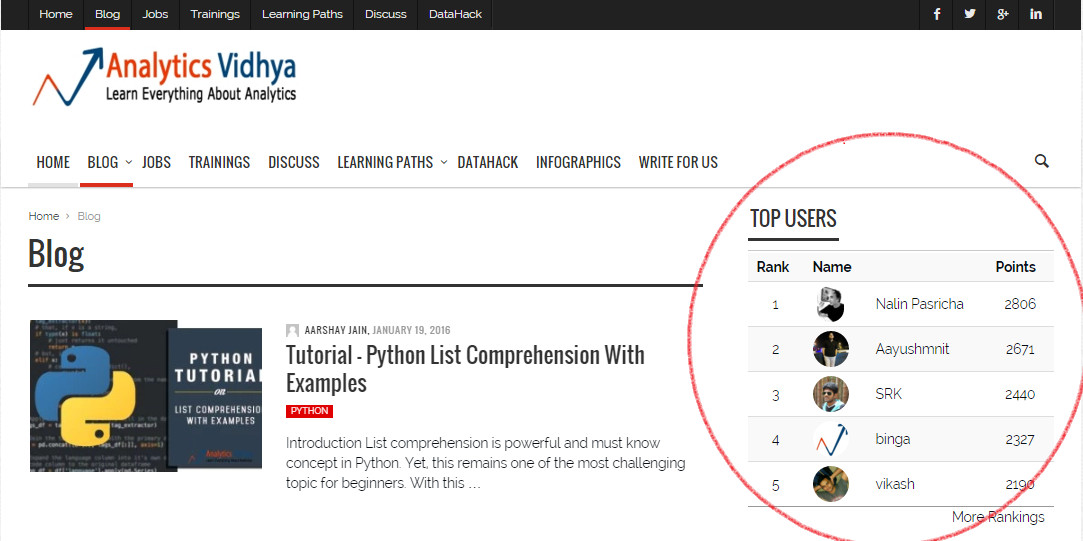Expand the Learning Paths dropdown arrow

pos(443,162)
